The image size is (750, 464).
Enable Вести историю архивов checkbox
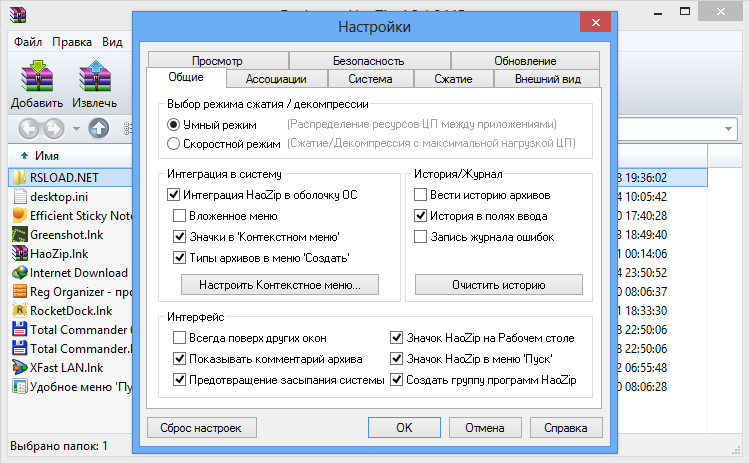[420, 195]
